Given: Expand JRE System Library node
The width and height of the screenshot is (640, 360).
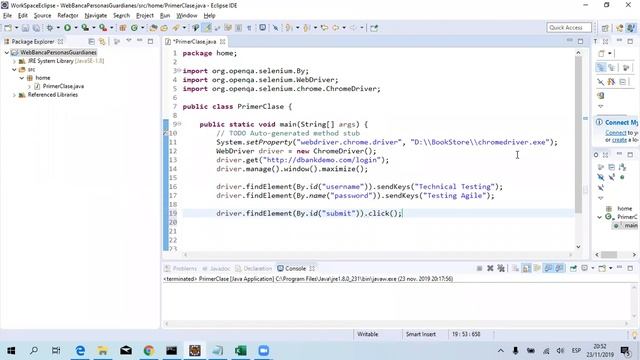Looking at the screenshot, I should (x=14, y=61).
